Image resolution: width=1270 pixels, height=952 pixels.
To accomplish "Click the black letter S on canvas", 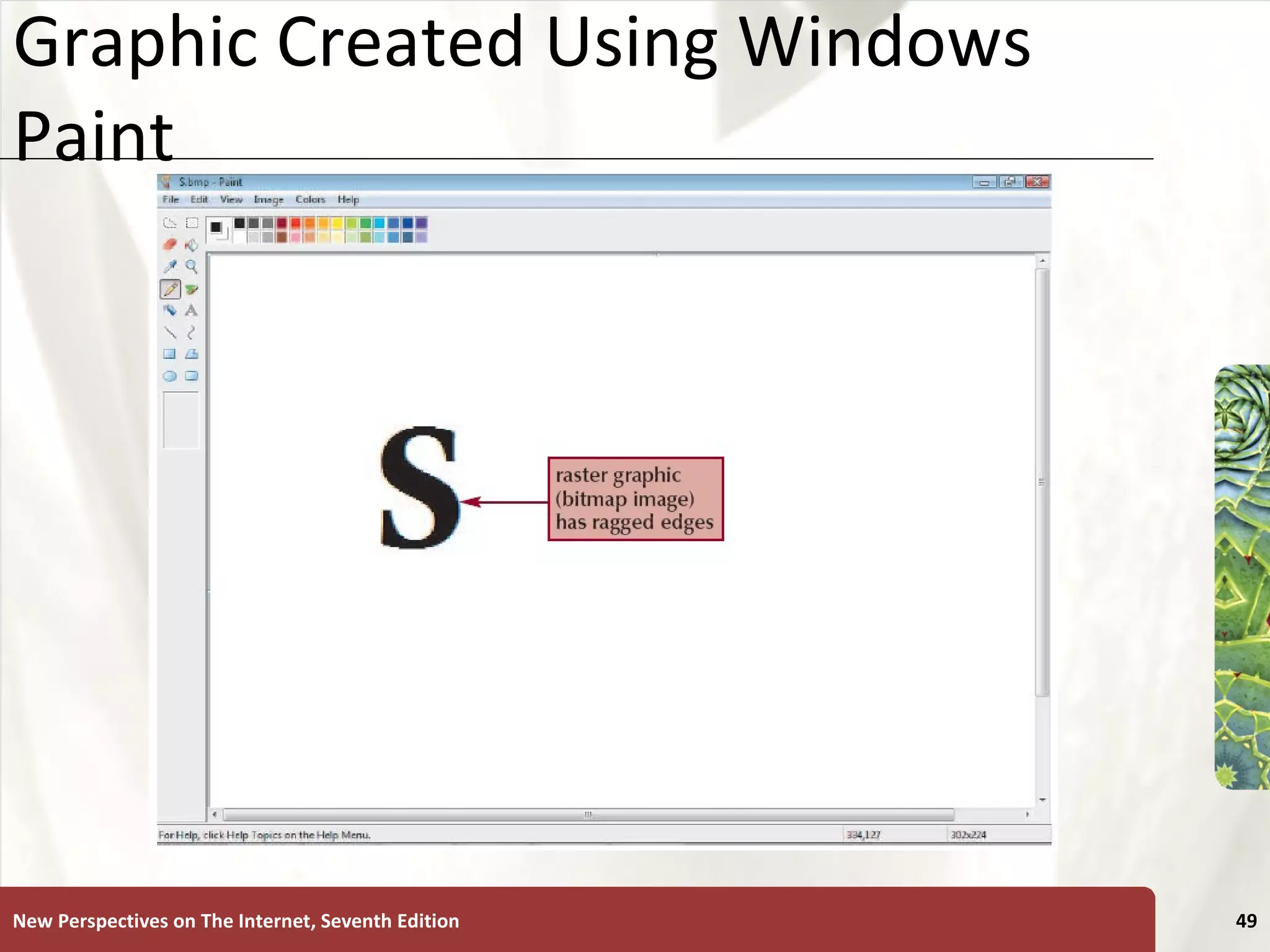I will [x=420, y=487].
